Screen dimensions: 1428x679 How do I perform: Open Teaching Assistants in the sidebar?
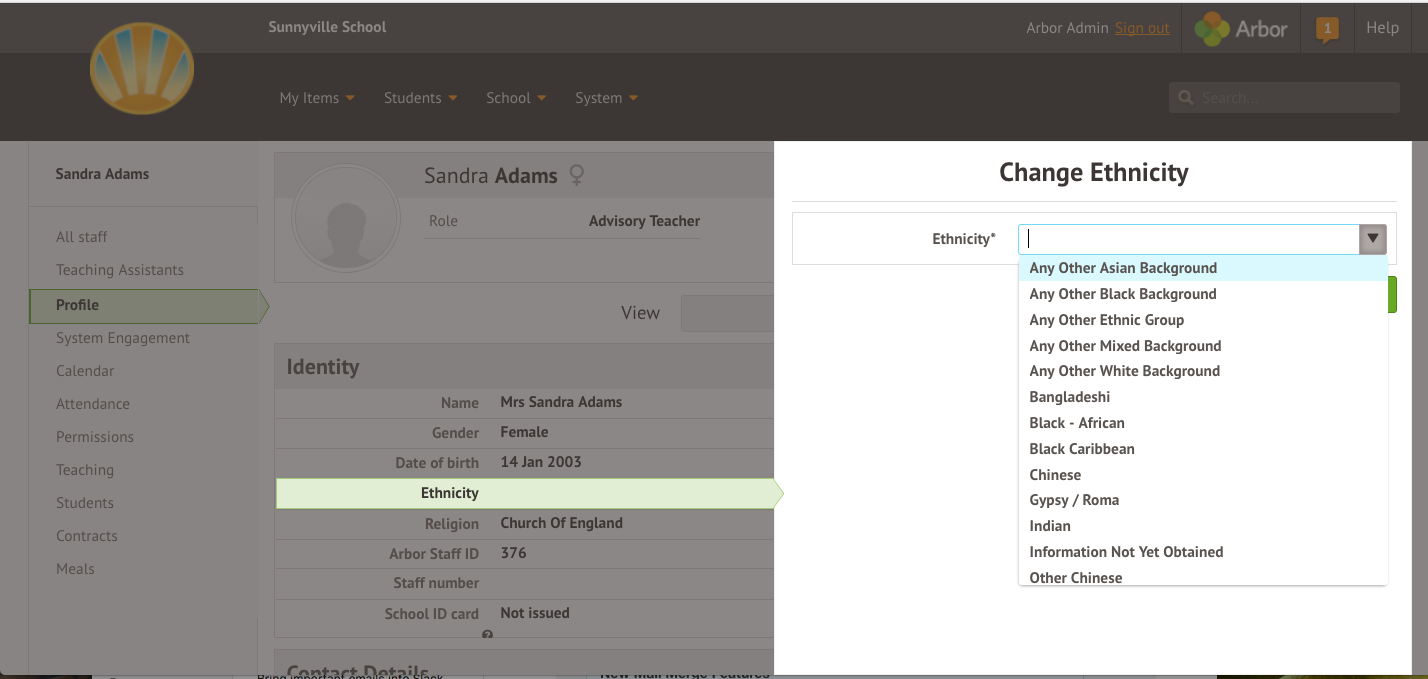pos(119,270)
